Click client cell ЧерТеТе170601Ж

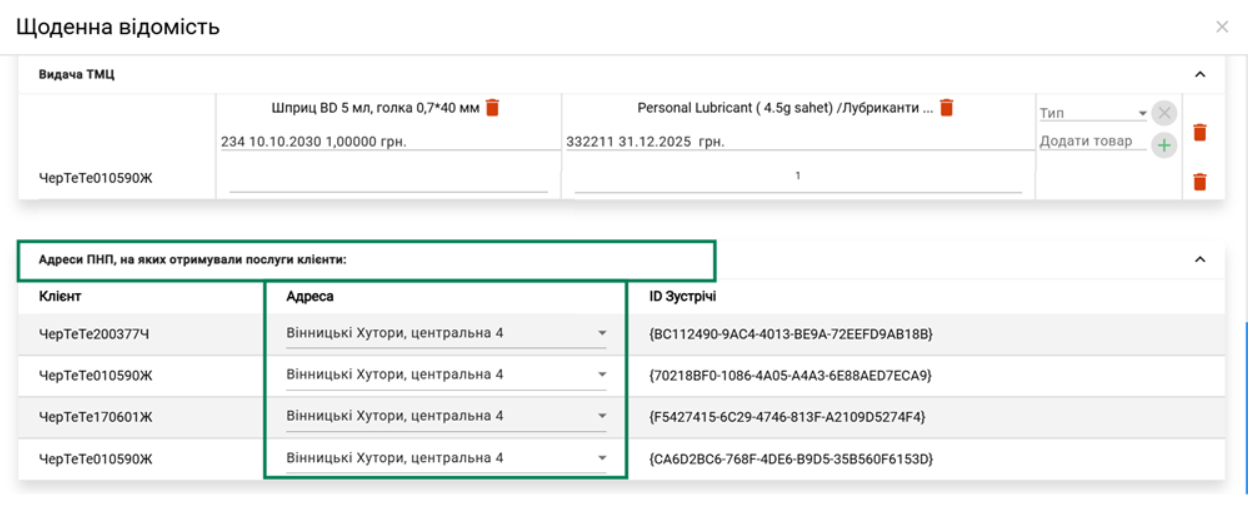pyautogui.click(x=96, y=416)
